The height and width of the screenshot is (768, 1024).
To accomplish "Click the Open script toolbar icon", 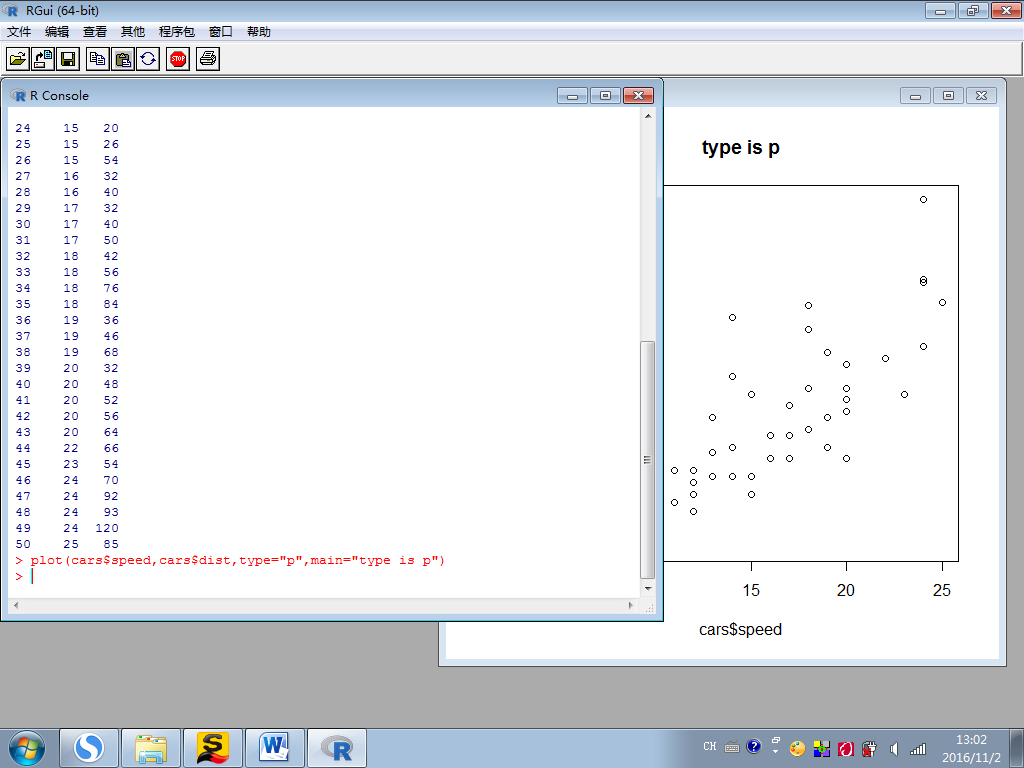I will [x=18, y=59].
